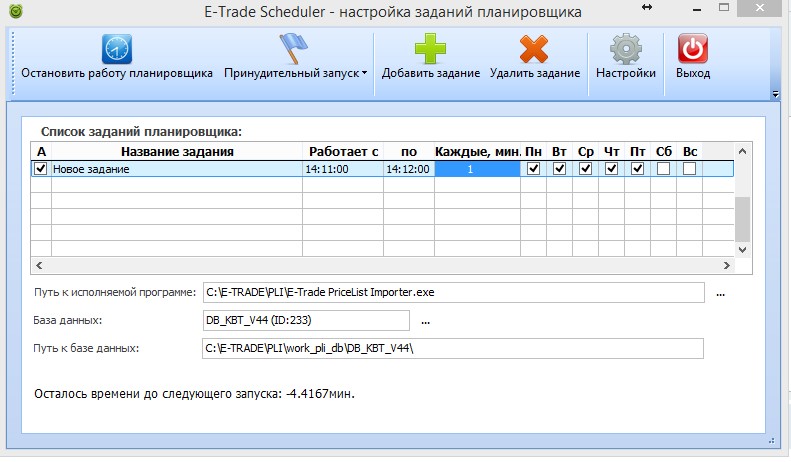The image size is (791, 462).
Task: Click the База данных field DB_KBT_V44
Action: 306,320
